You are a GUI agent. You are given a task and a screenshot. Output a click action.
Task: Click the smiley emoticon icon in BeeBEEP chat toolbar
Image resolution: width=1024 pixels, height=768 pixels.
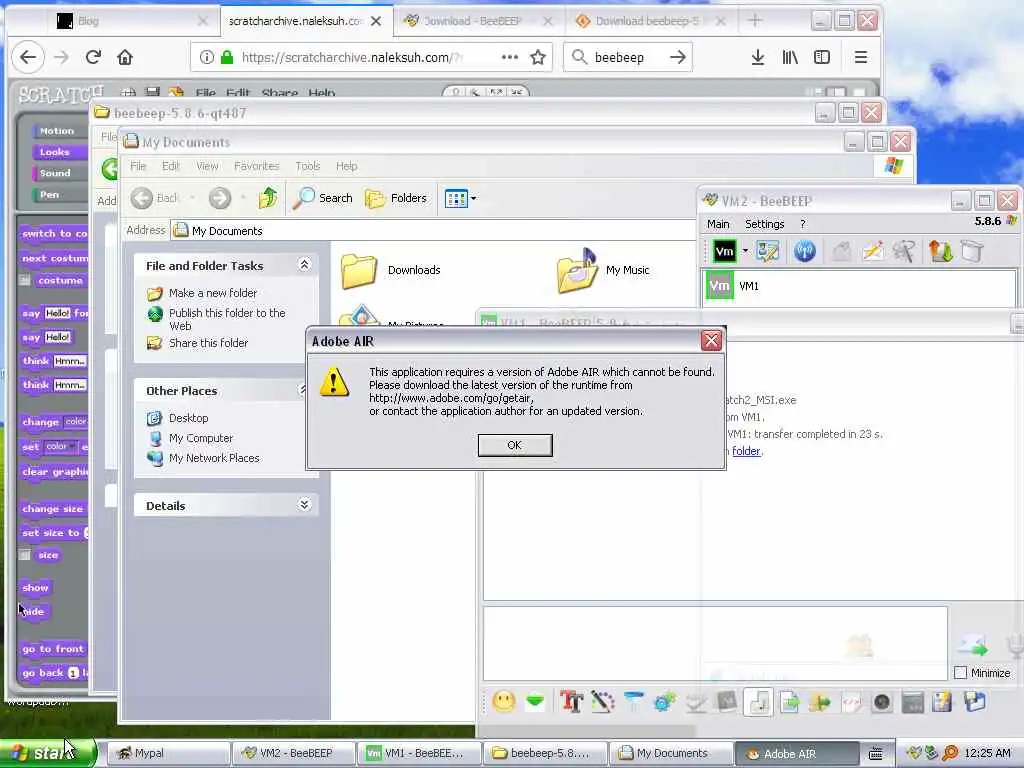coord(504,702)
